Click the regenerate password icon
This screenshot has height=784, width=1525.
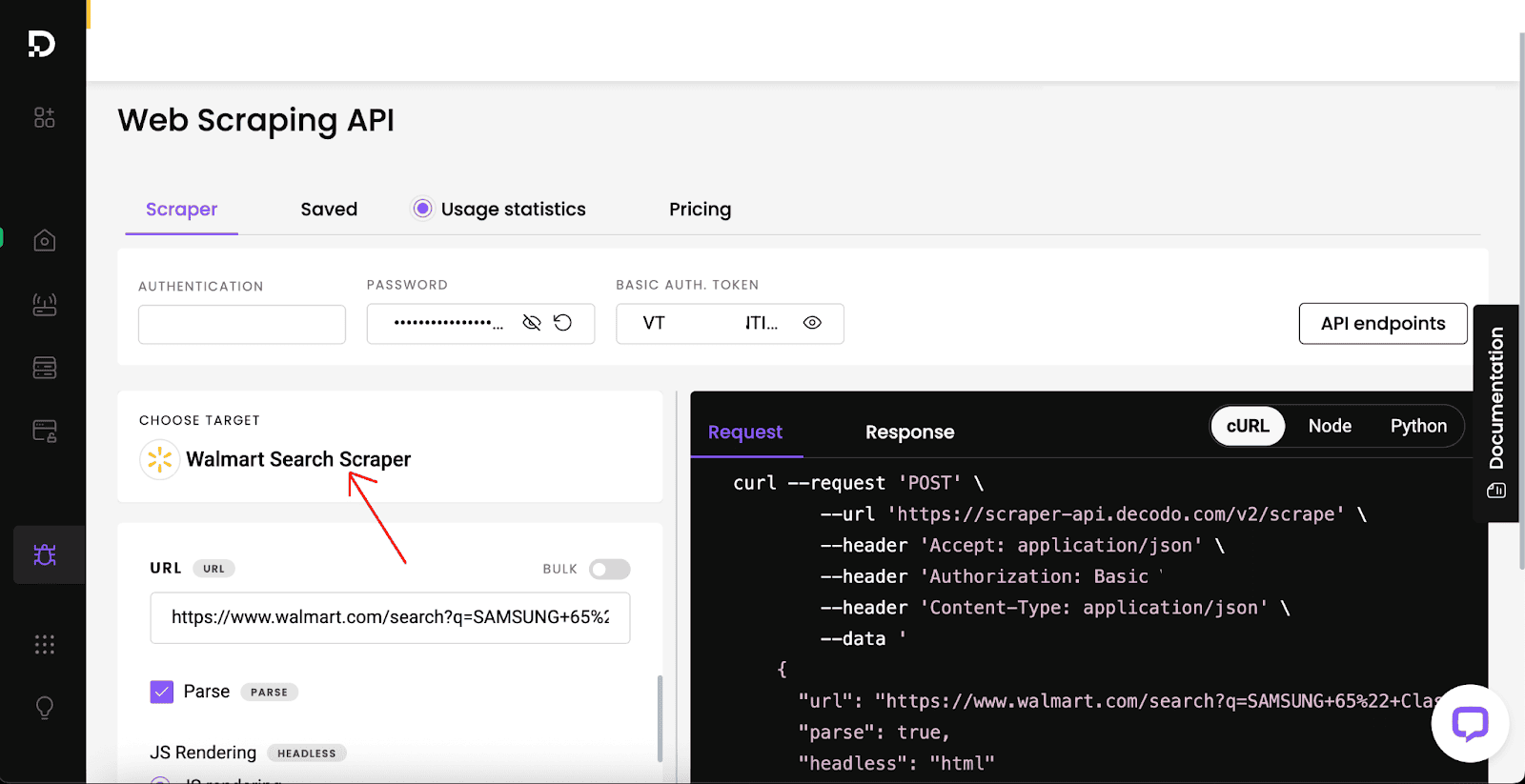(x=563, y=323)
